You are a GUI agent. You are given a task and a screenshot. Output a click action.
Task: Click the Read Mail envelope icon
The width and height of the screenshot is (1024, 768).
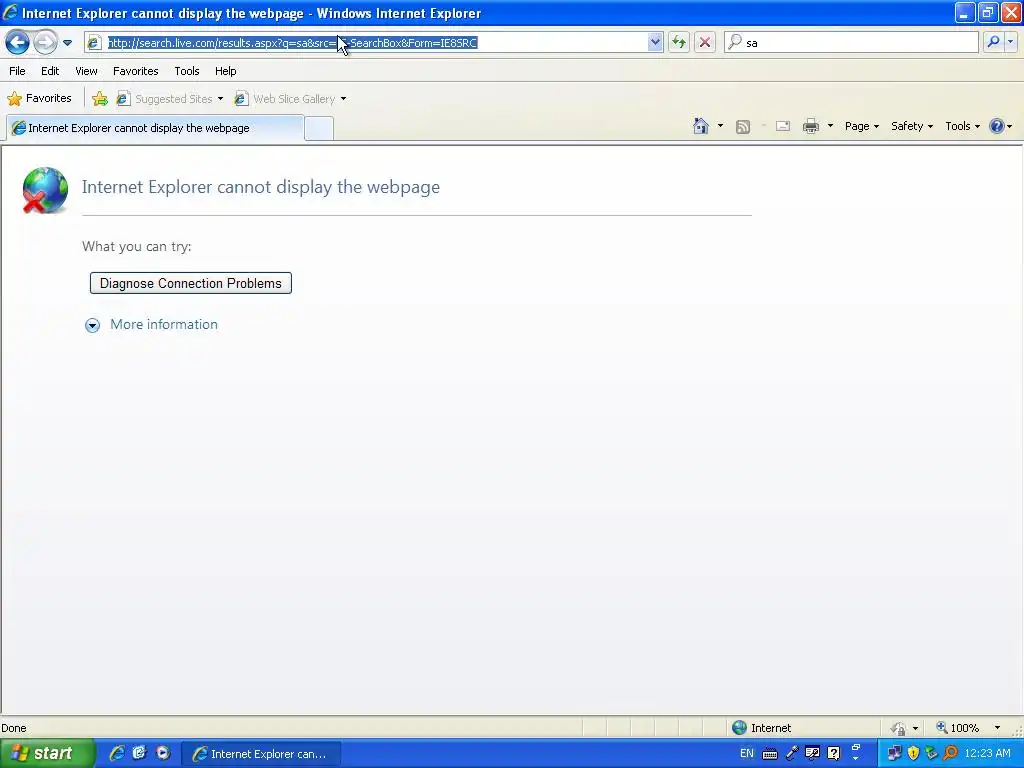point(782,126)
